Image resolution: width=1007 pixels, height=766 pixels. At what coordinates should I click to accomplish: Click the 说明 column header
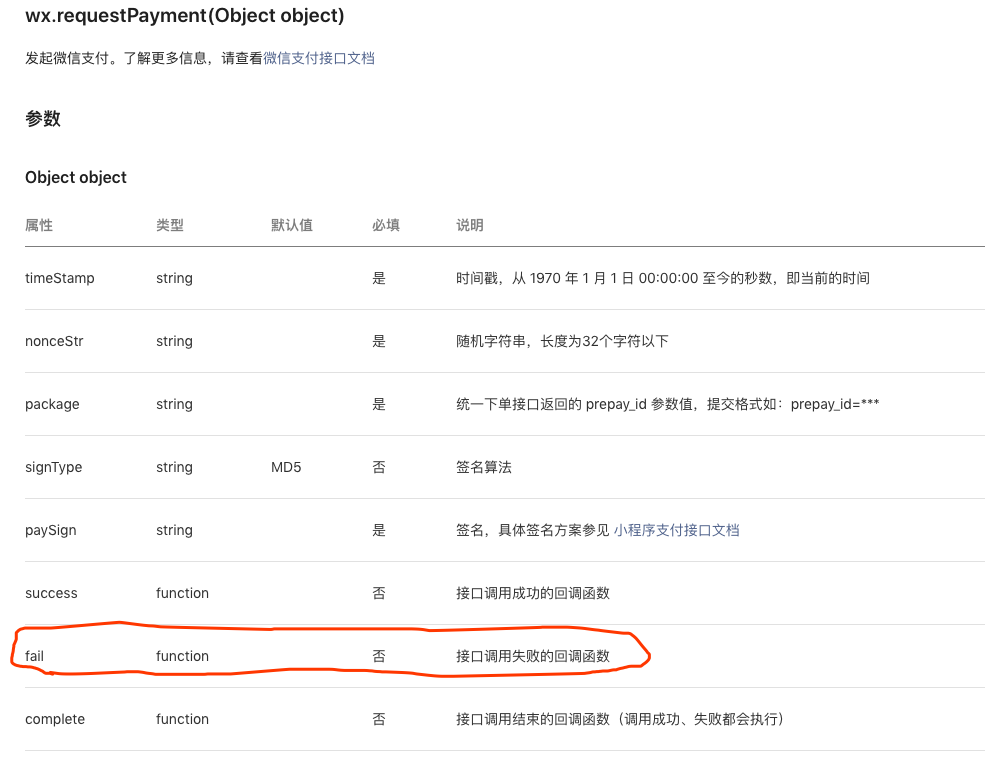[469, 225]
